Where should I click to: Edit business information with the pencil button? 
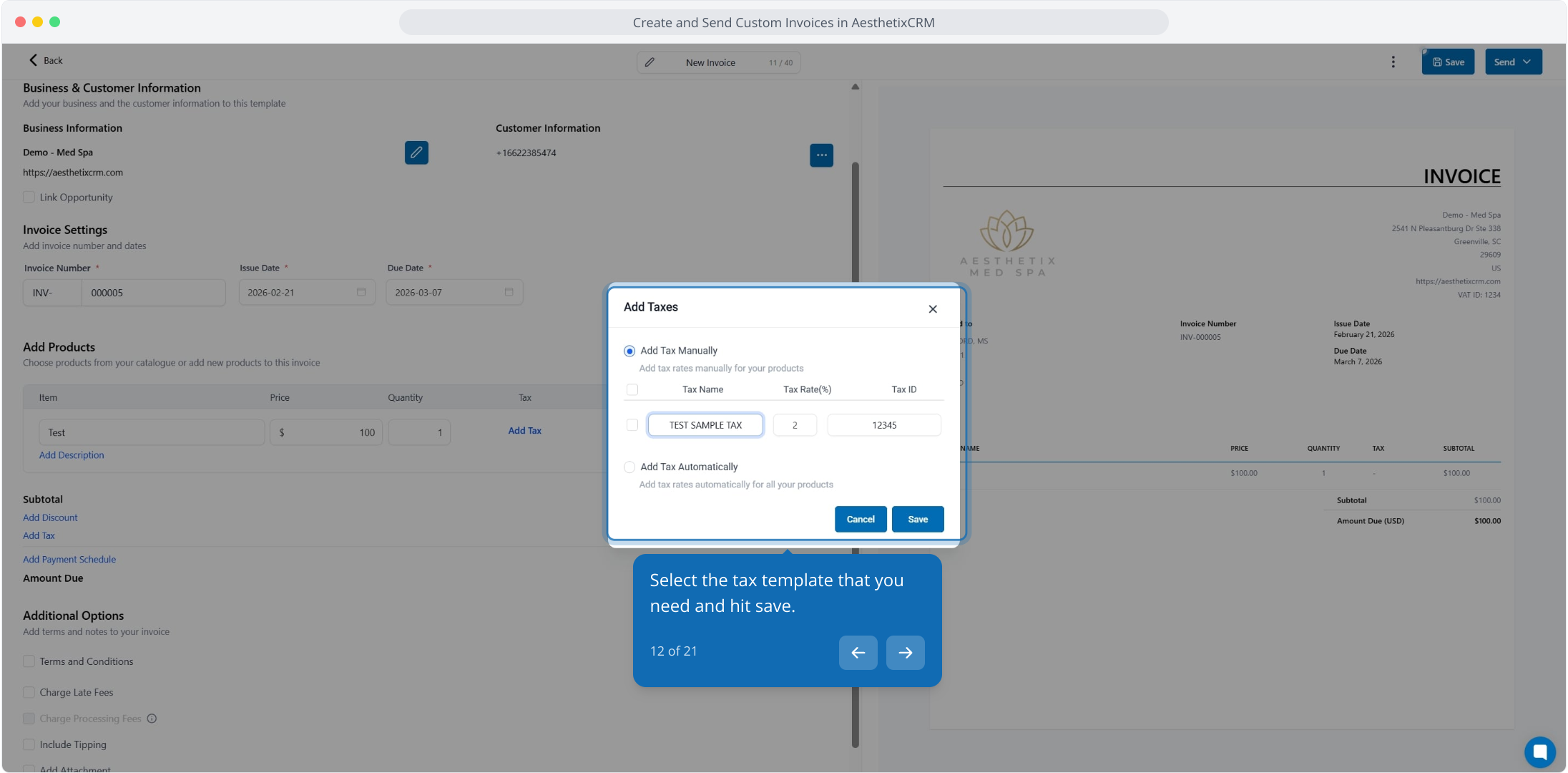(416, 152)
